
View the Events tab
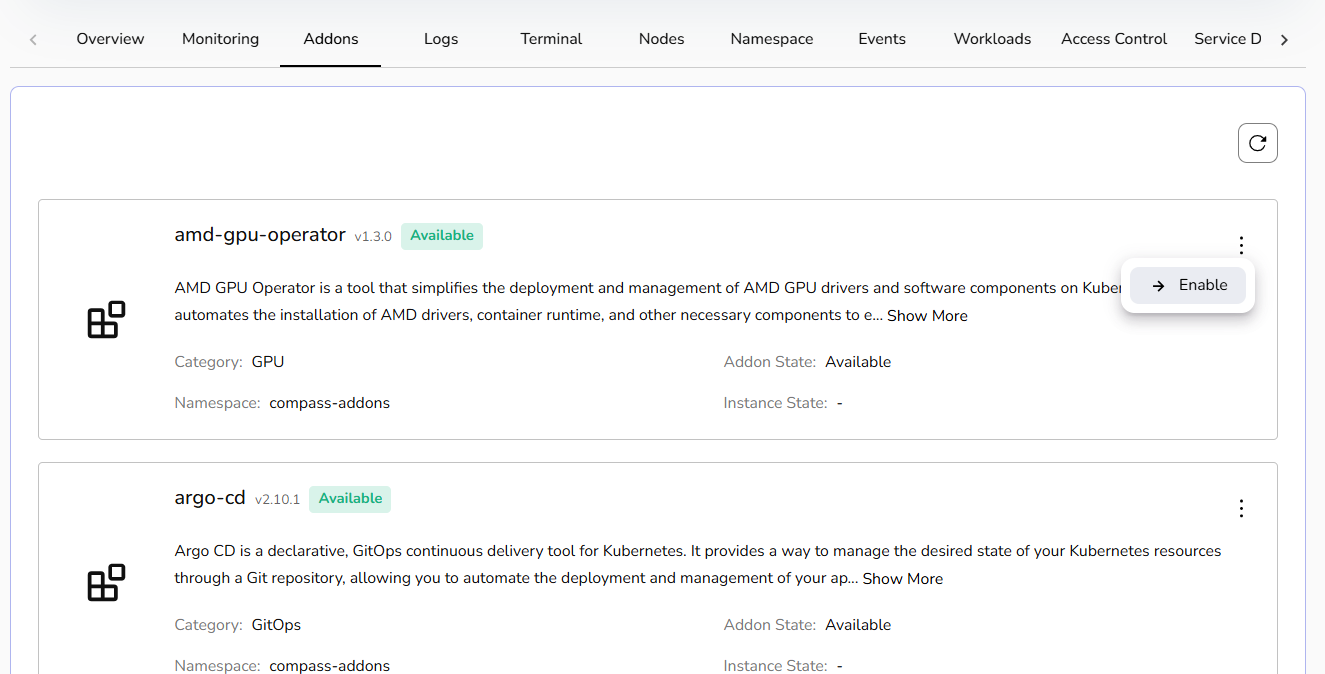[881, 39]
